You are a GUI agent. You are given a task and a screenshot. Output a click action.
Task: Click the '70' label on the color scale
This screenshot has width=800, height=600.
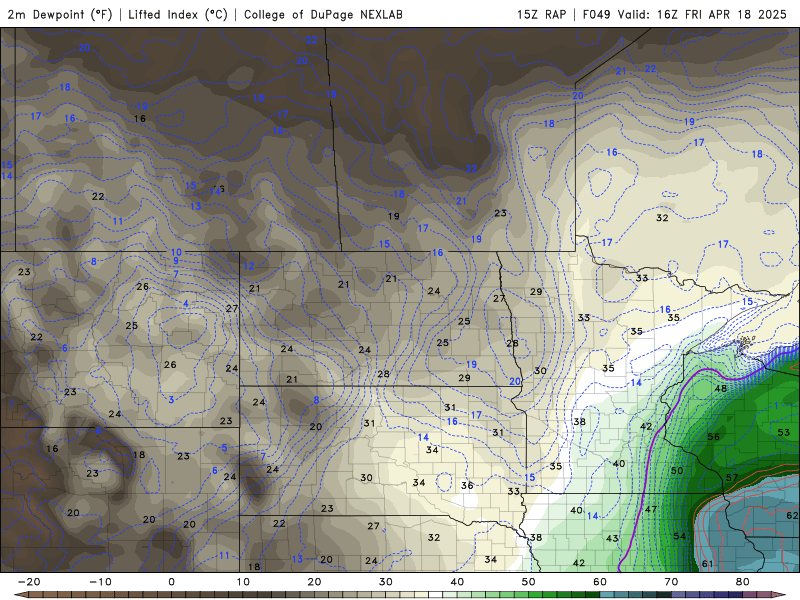pyautogui.click(x=671, y=582)
